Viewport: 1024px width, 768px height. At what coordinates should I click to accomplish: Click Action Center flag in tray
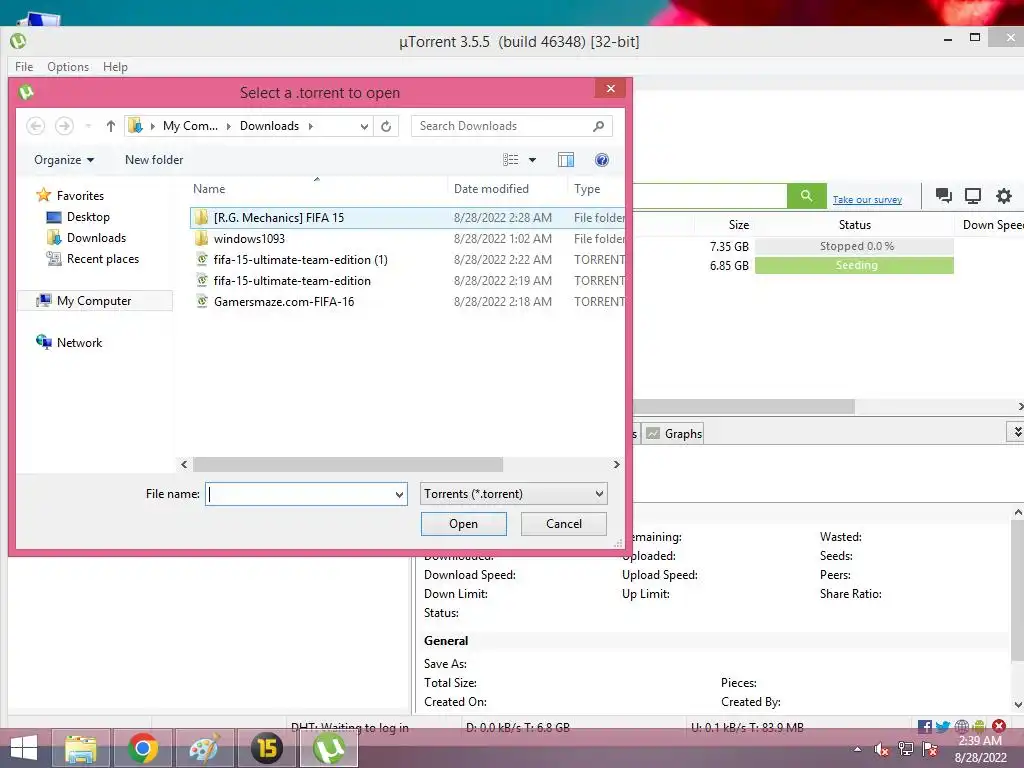930,749
